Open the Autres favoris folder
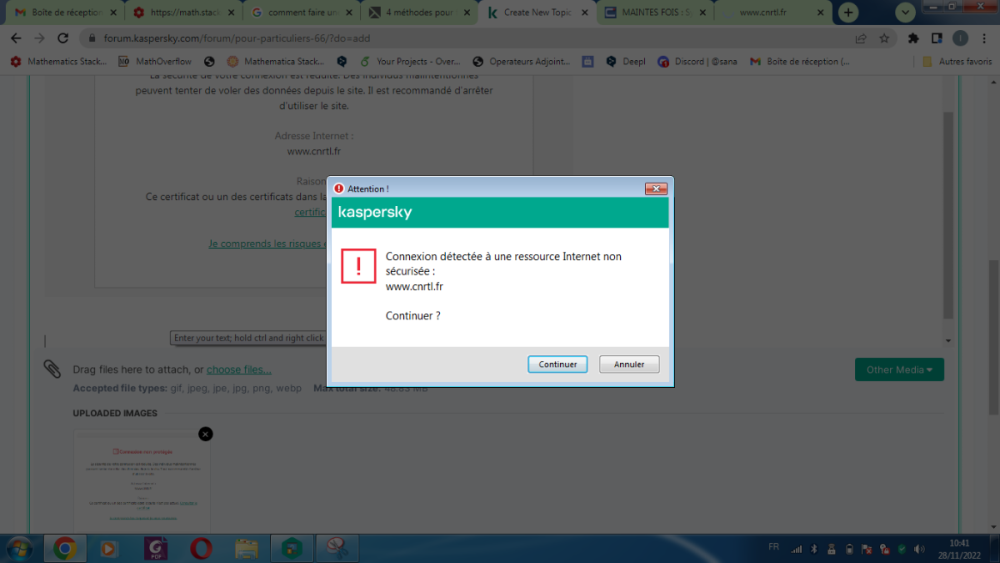 coord(957,61)
